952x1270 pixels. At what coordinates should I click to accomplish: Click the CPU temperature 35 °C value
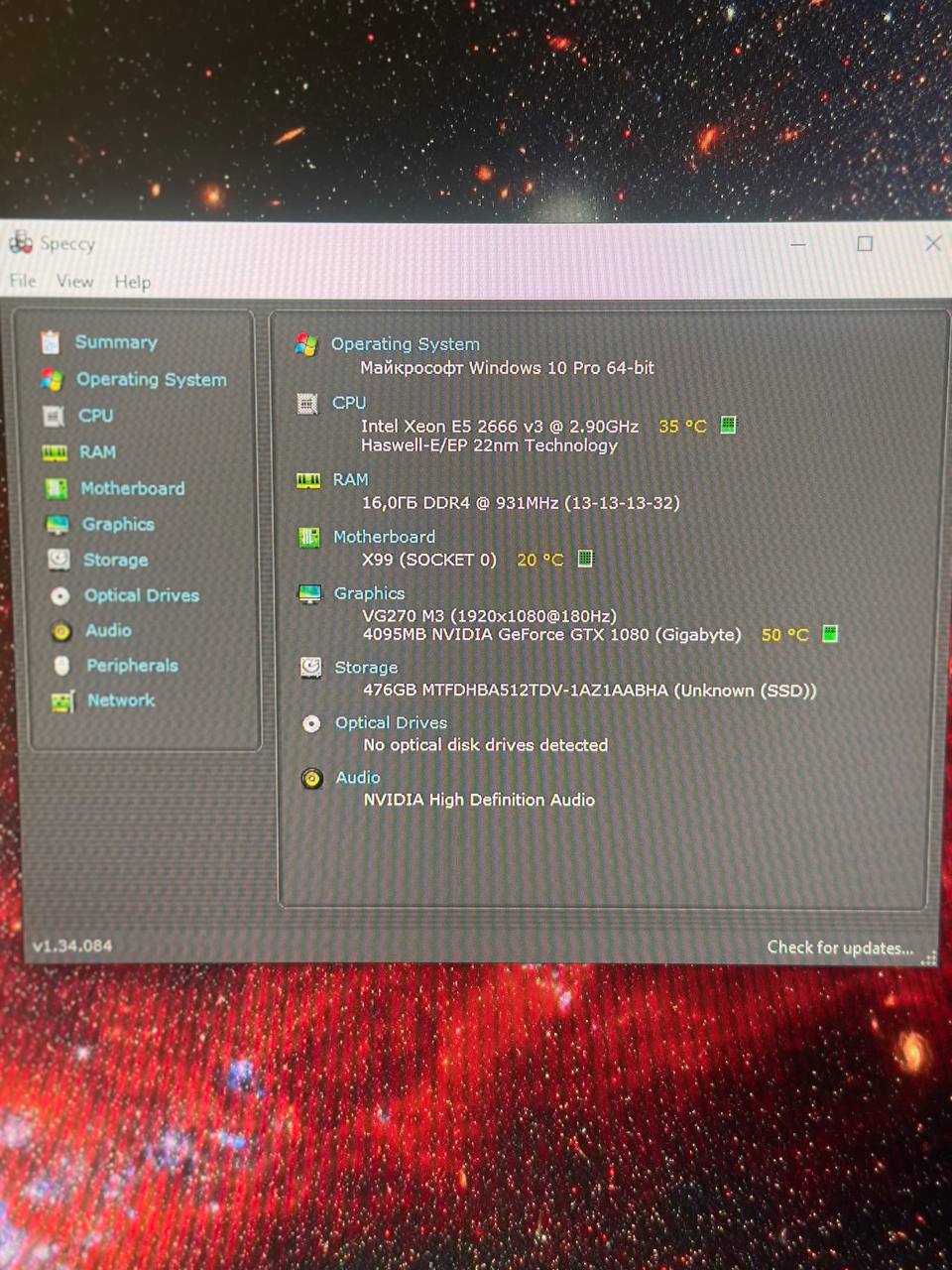click(682, 426)
